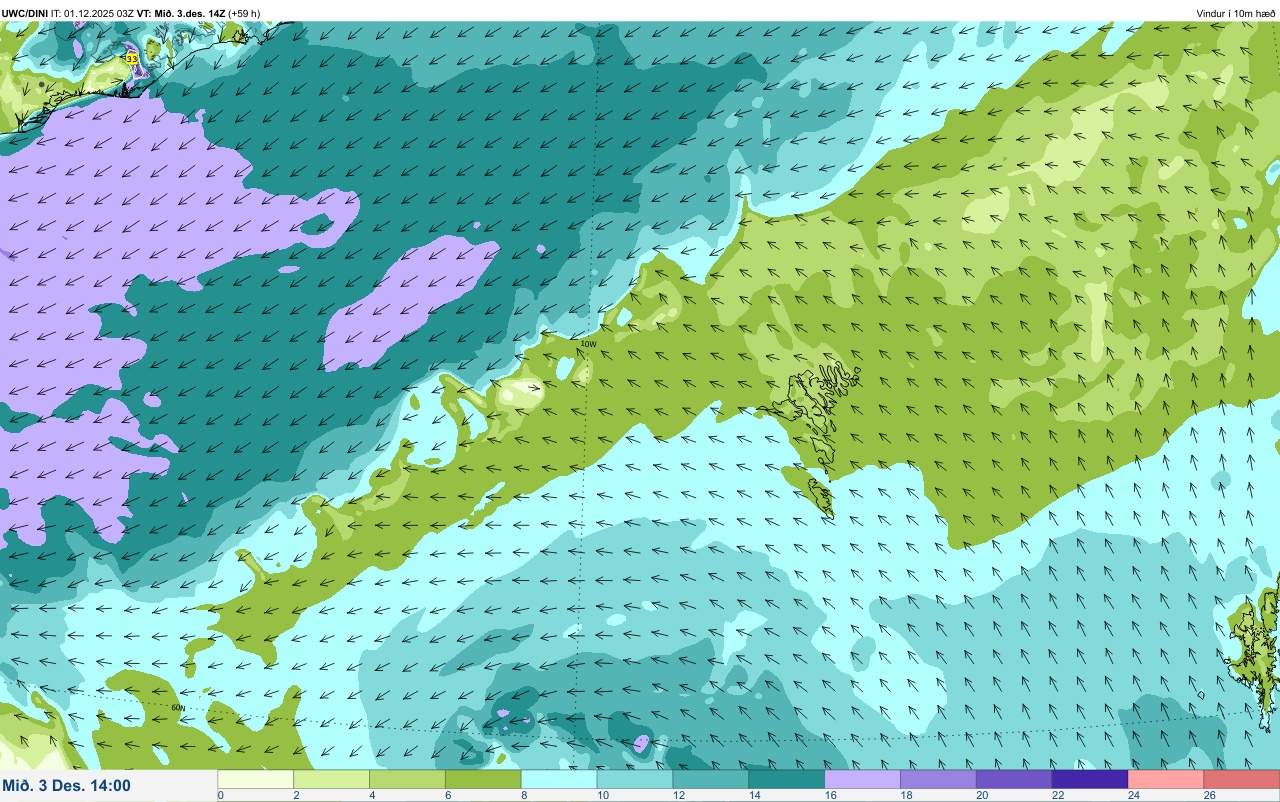Select the dark teal 14–16 legend swatch

click(x=786, y=779)
